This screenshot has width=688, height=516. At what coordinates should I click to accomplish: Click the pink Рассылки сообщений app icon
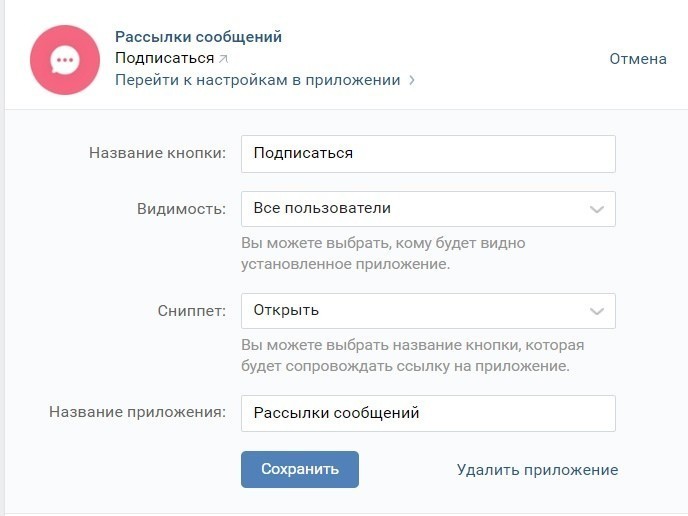click(x=65, y=60)
